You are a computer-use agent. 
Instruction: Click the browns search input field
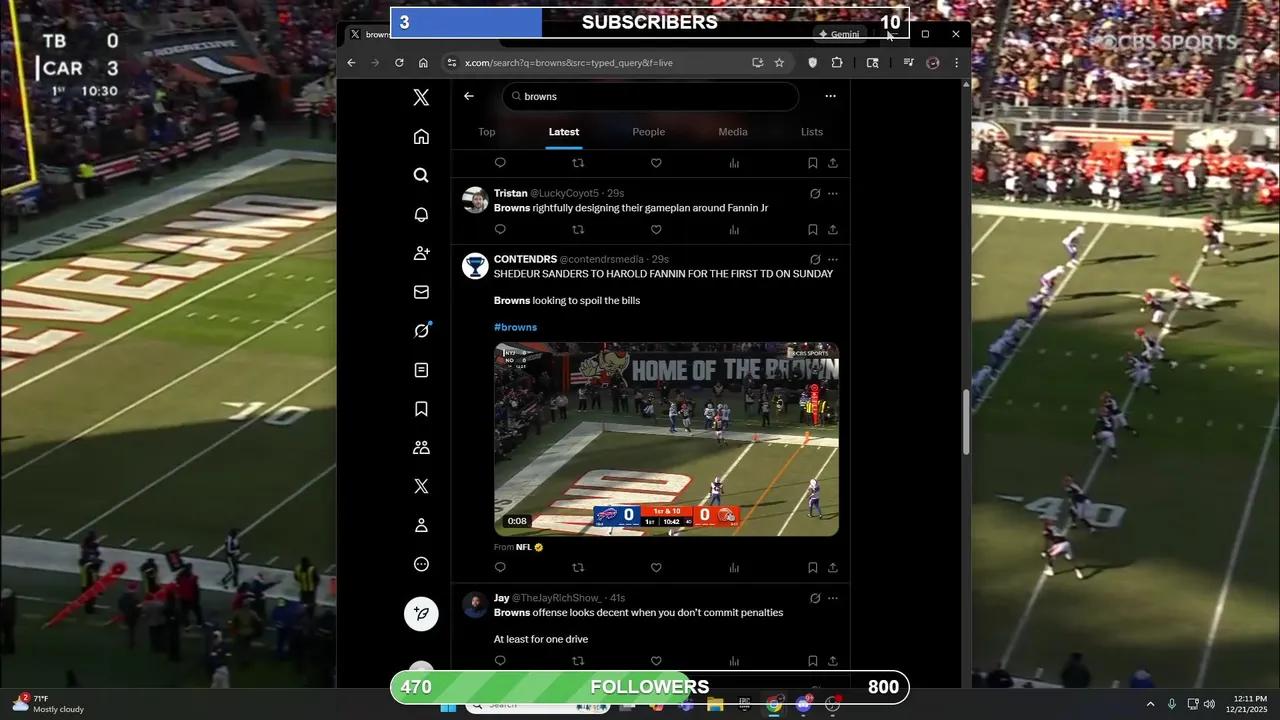point(651,97)
